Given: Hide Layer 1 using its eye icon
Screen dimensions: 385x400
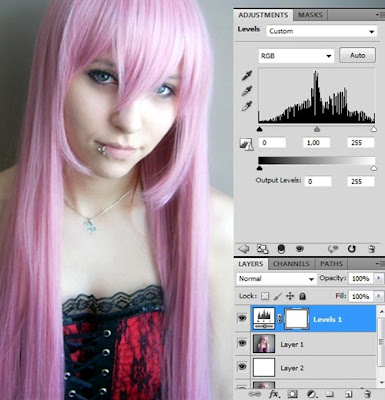Looking at the screenshot, I should coord(242,343).
